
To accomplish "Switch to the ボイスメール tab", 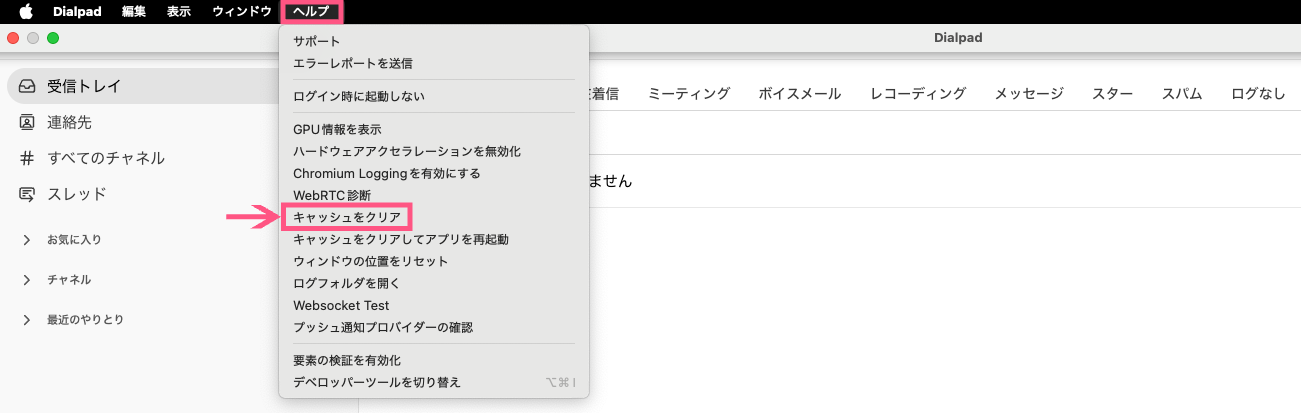I will pyautogui.click(x=800, y=94).
